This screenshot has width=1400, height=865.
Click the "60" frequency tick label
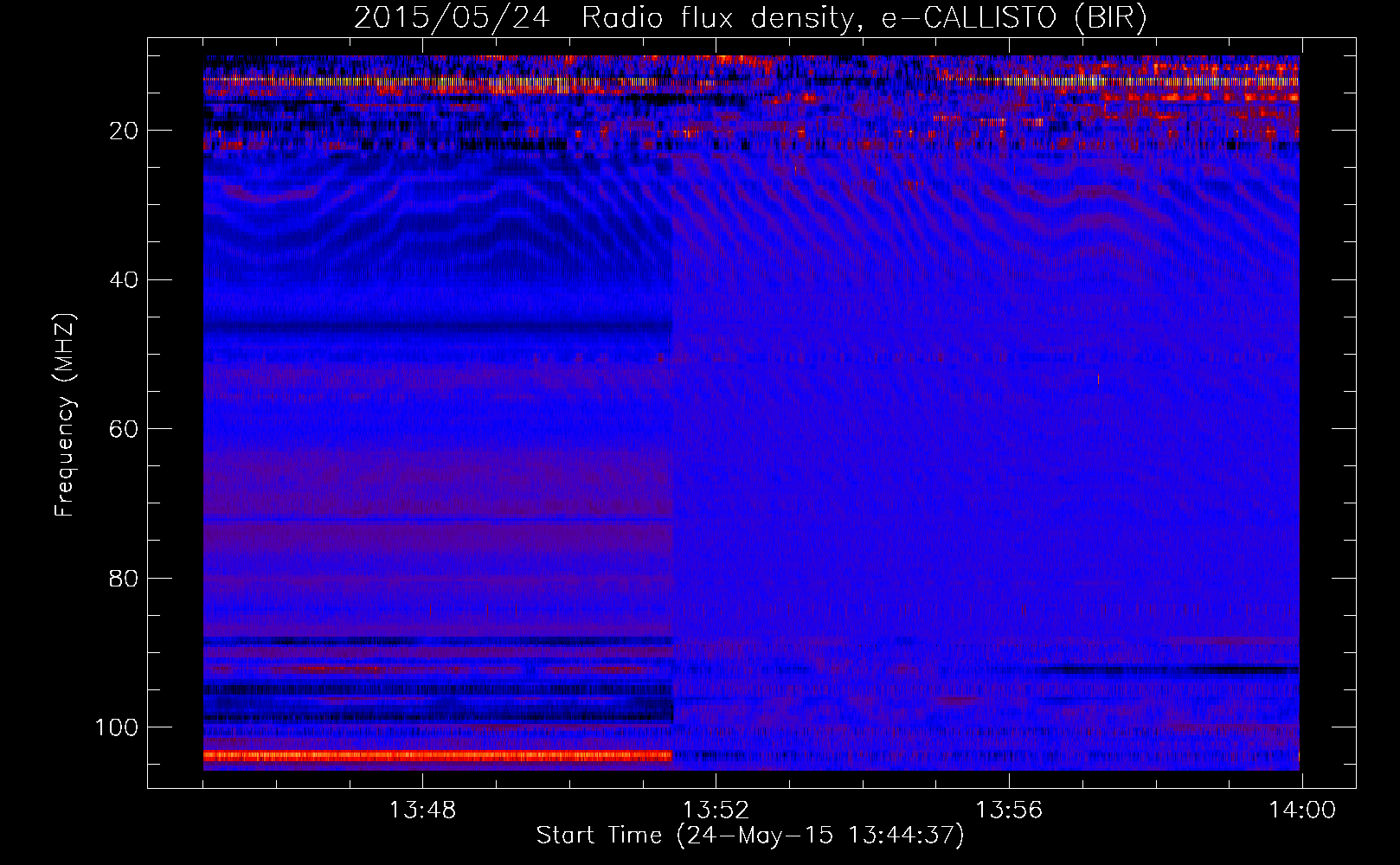click(x=124, y=429)
